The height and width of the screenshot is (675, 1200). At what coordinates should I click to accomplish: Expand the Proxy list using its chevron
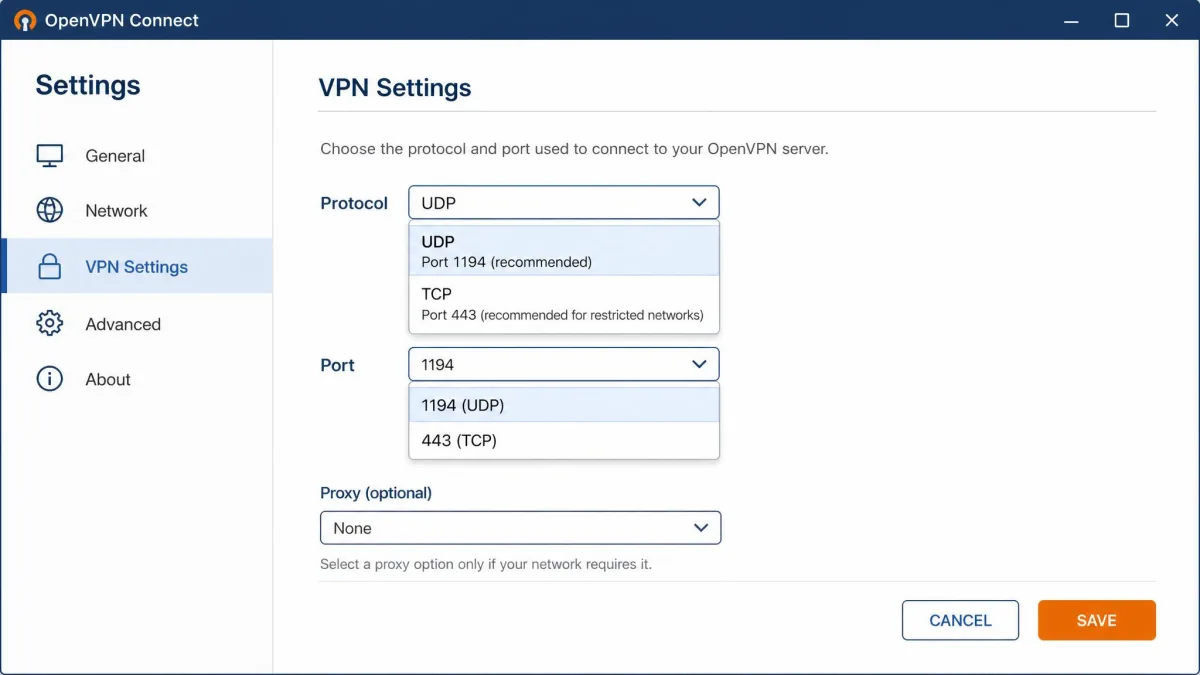click(x=701, y=527)
